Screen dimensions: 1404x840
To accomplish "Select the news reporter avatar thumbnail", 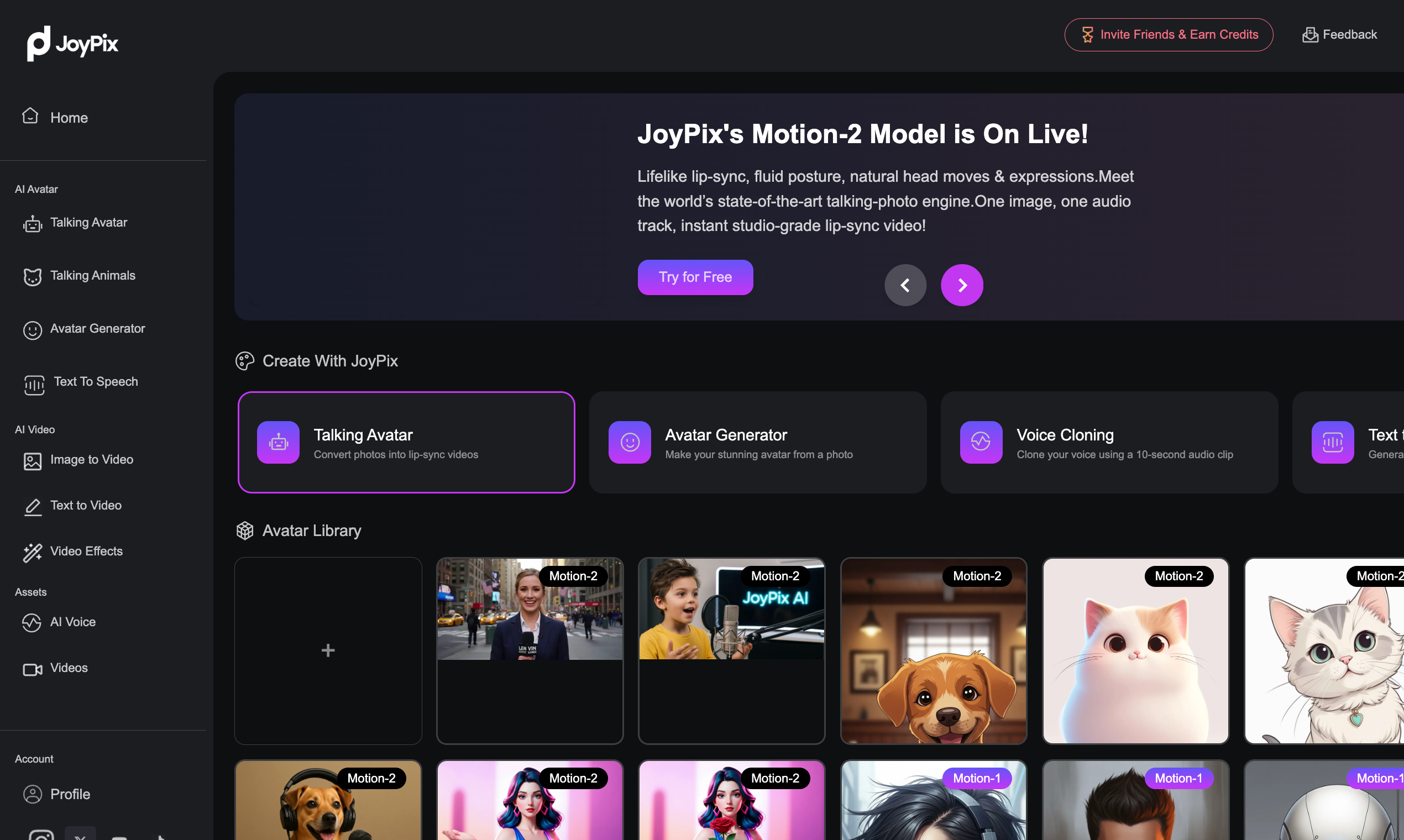I will click(529, 650).
